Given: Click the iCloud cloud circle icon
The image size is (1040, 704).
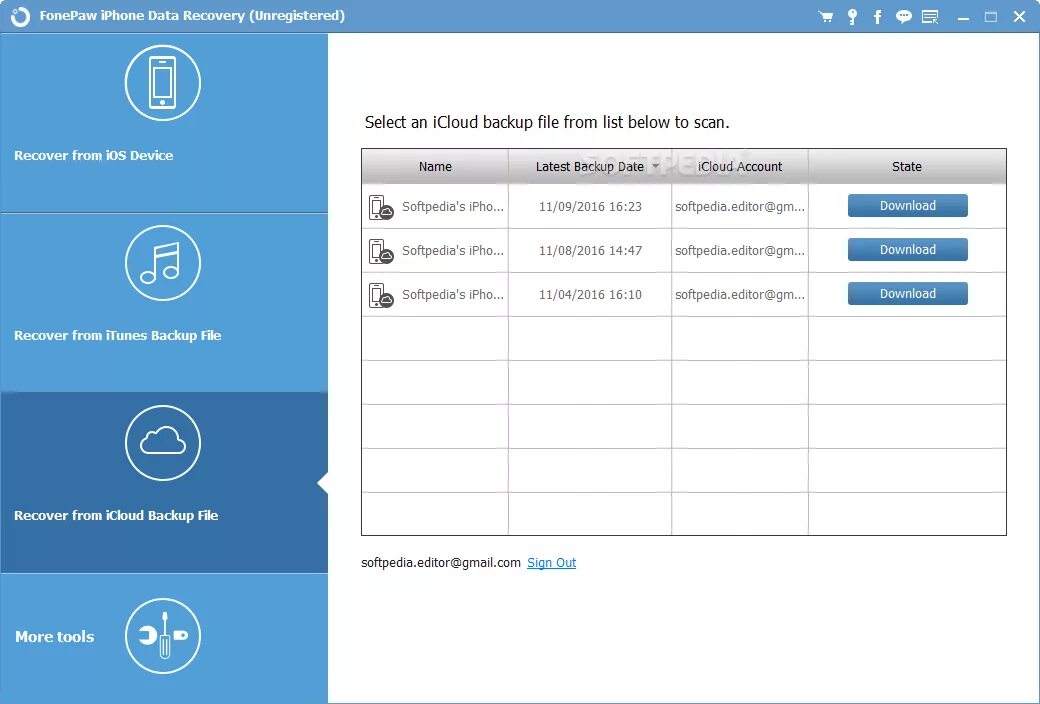Looking at the screenshot, I should tap(162, 443).
